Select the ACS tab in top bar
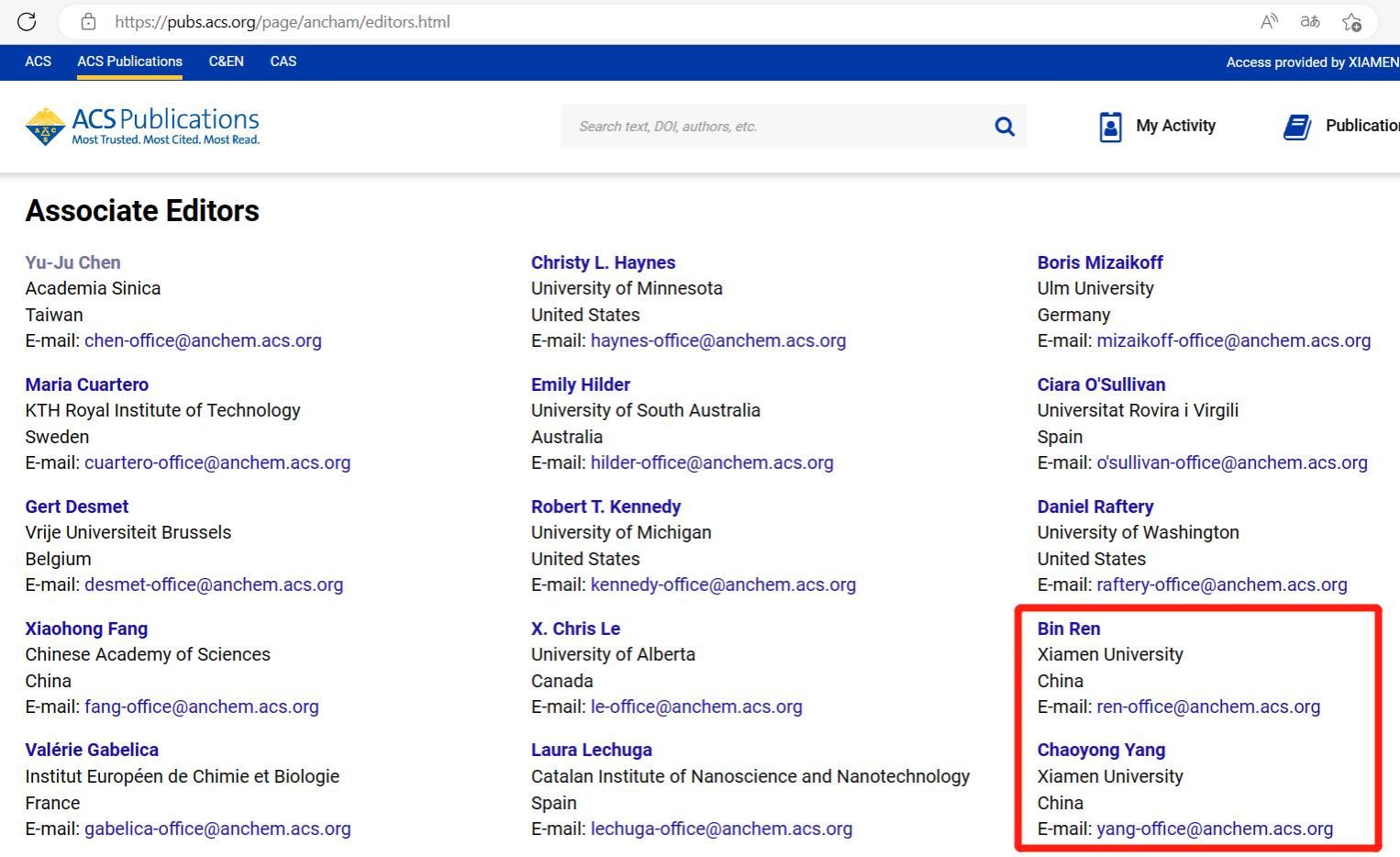This screenshot has width=1400, height=857. [38, 61]
